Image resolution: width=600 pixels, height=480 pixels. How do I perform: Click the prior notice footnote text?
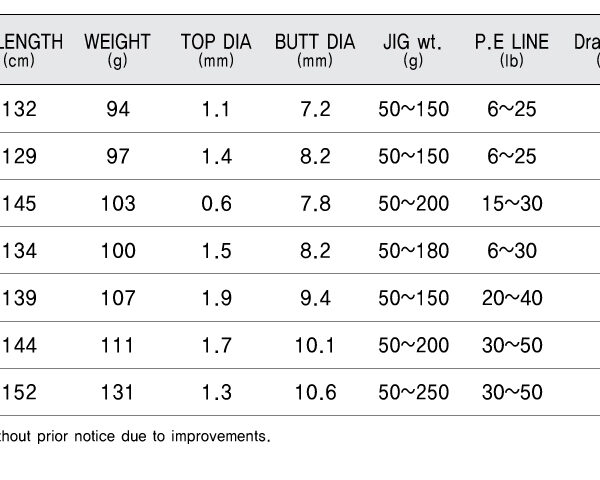click(134, 436)
